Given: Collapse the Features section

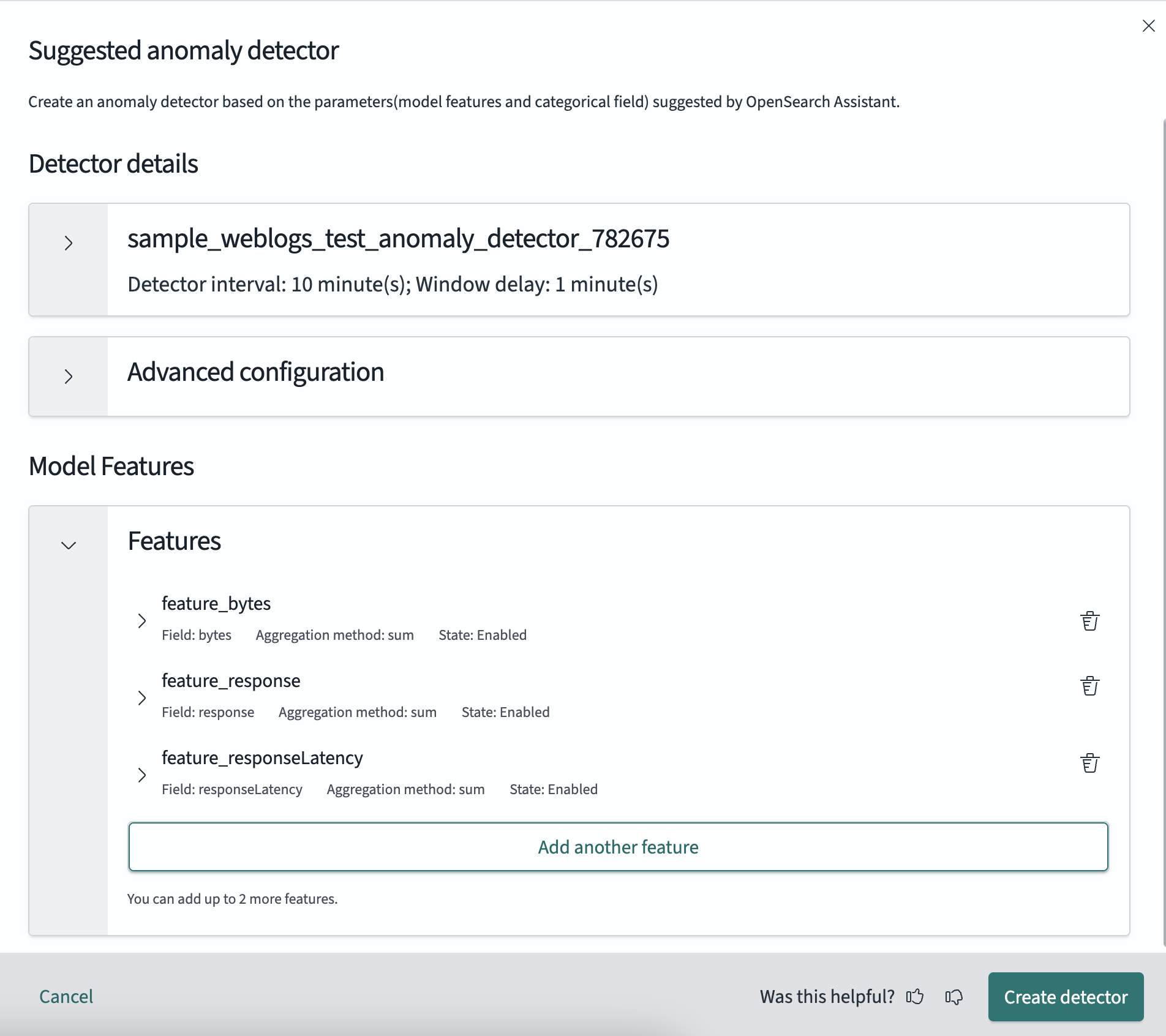Looking at the screenshot, I should tap(68, 544).
